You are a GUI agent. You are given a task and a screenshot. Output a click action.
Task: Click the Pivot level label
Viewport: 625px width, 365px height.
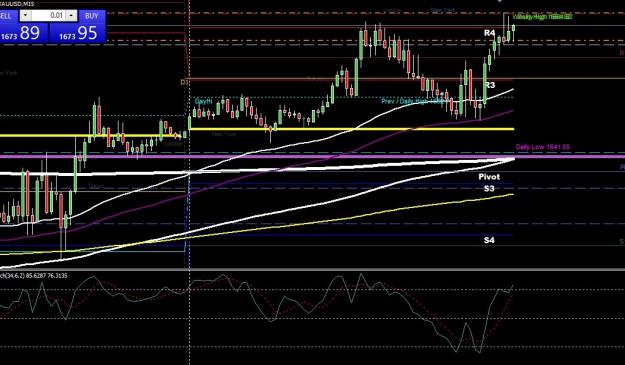pyautogui.click(x=489, y=177)
